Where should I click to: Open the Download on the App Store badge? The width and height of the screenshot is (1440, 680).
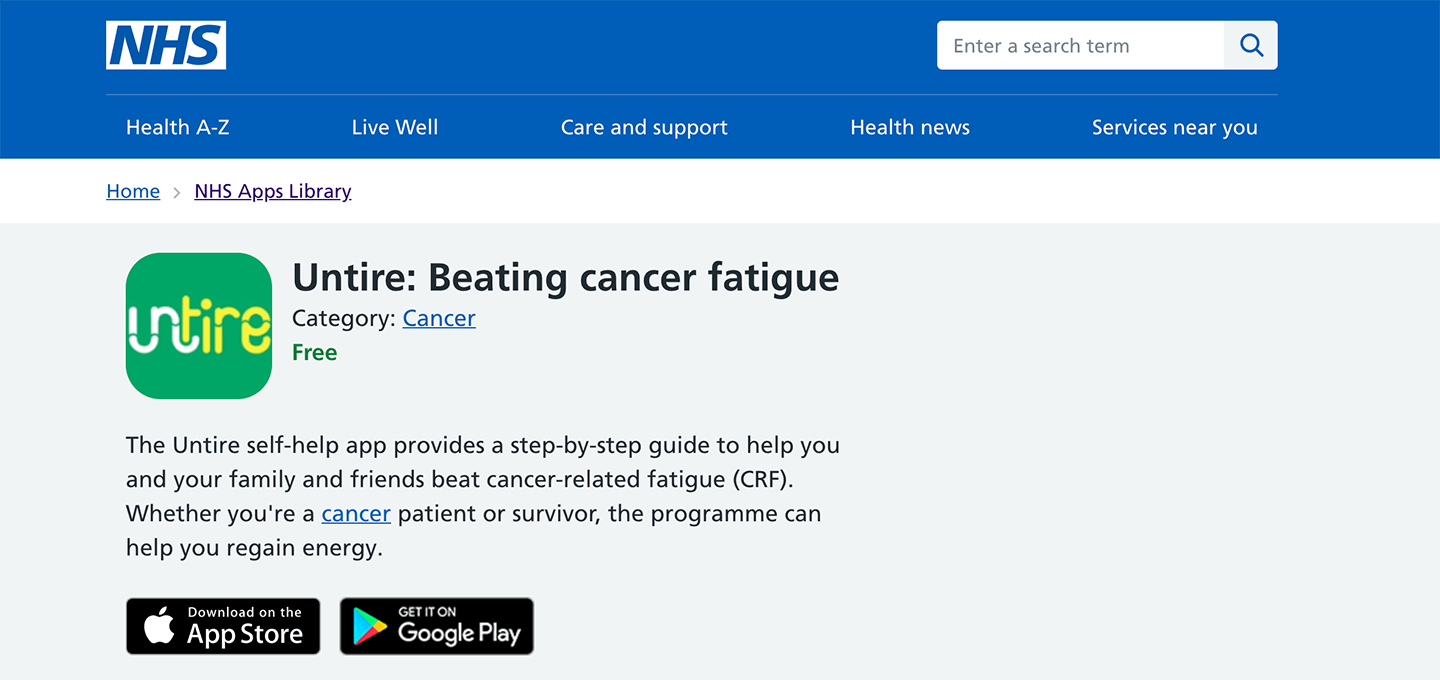pos(223,626)
